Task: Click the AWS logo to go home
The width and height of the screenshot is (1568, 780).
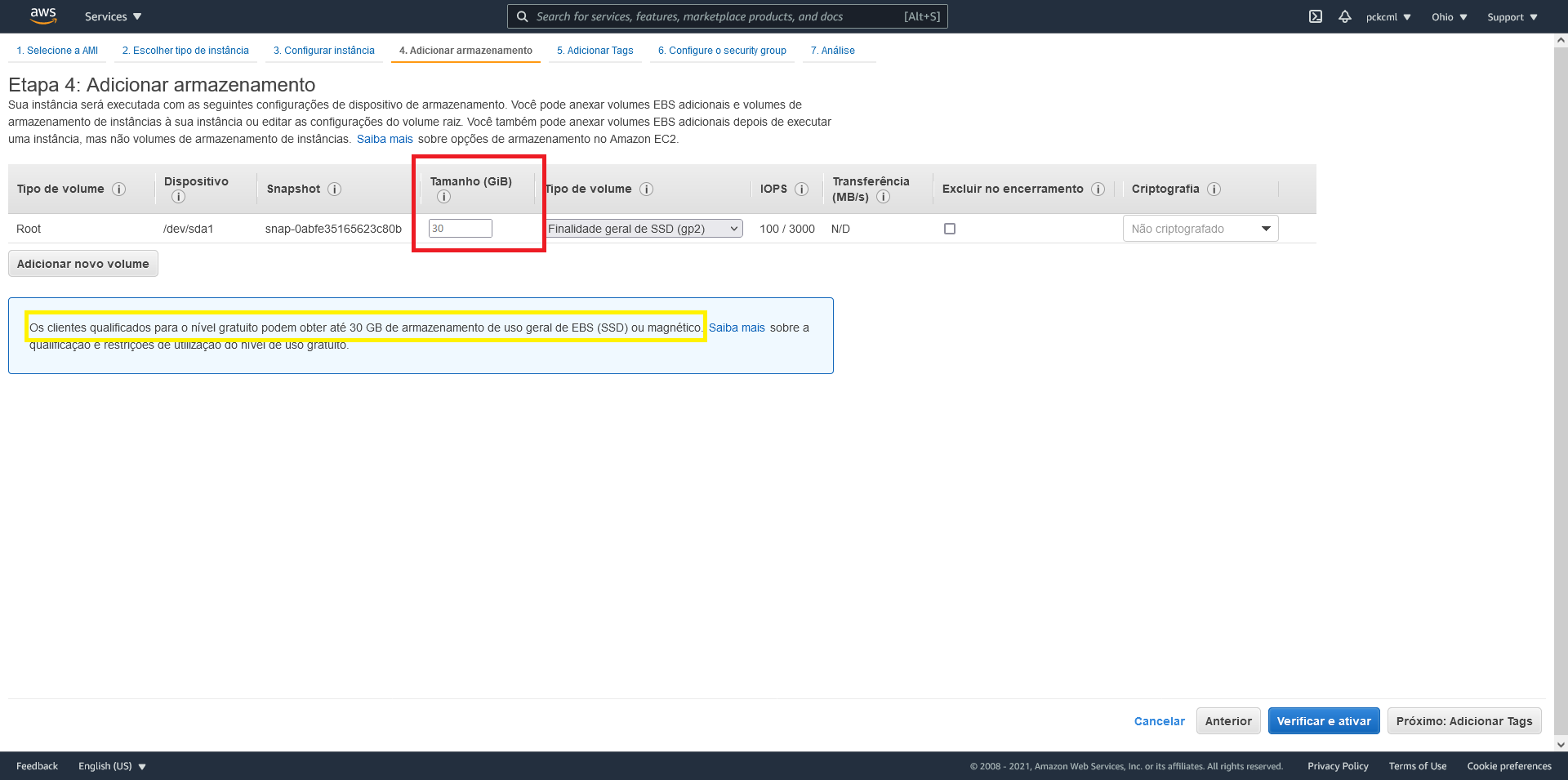Action: coord(42,16)
